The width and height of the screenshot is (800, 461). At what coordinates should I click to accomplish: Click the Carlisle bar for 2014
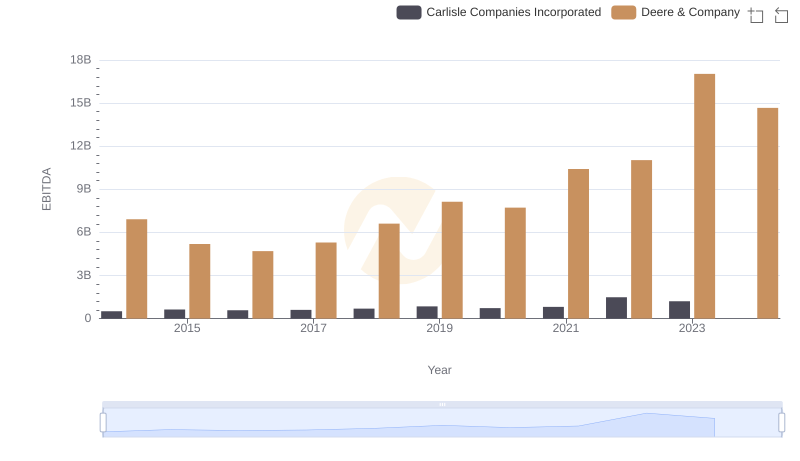(x=112, y=315)
